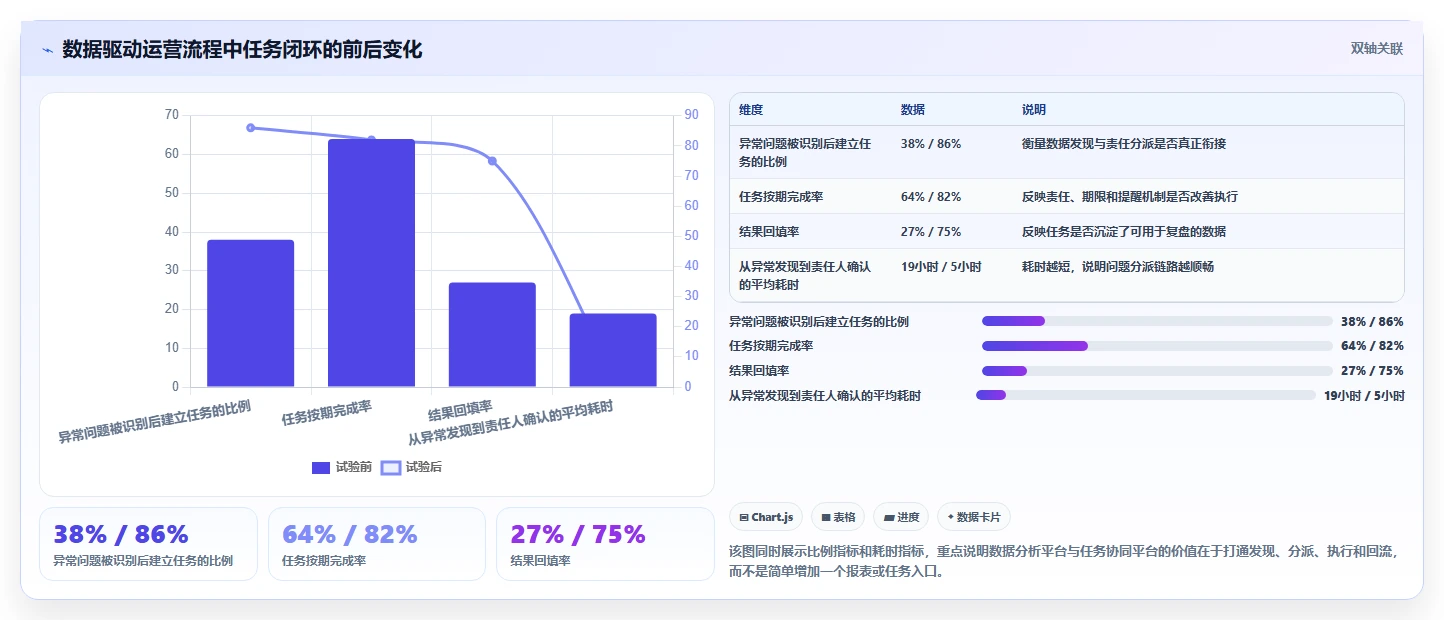Click x-axis label 结果回填率 under chart
Screen dimensions: 1444x620
click(460, 411)
